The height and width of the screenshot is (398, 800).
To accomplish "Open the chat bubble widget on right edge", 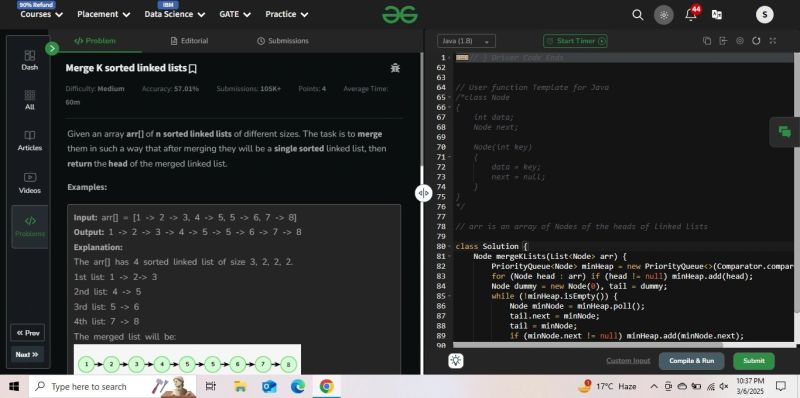I will pos(785,132).
